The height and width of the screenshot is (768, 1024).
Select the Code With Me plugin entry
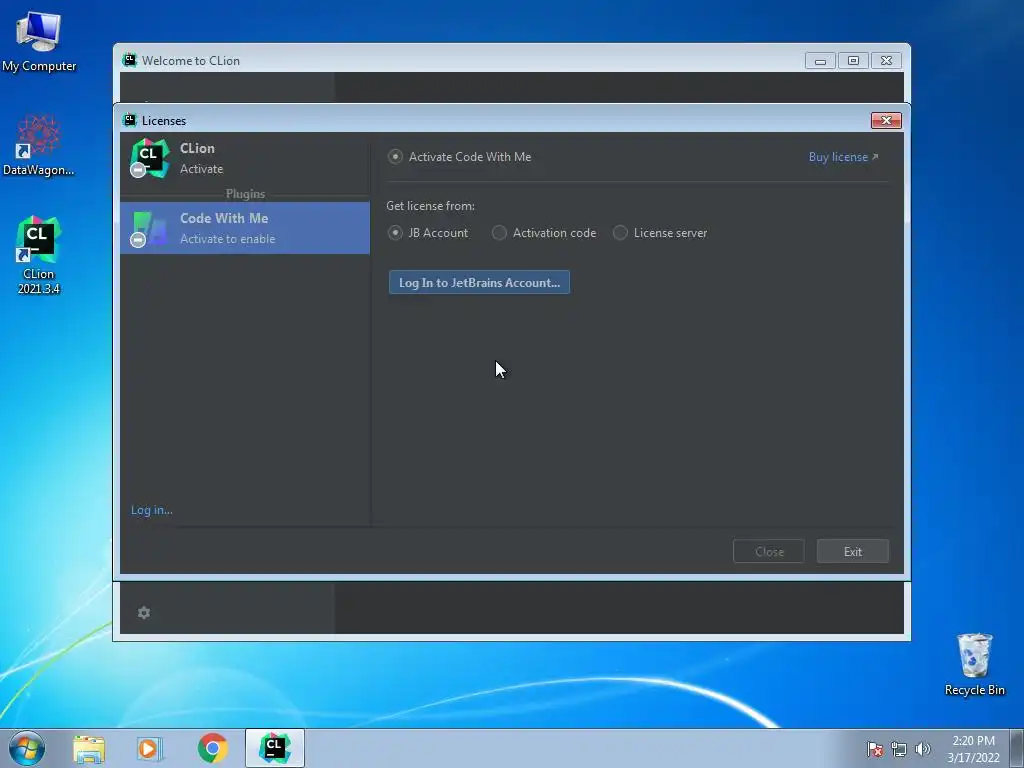[x=245, y=228]
